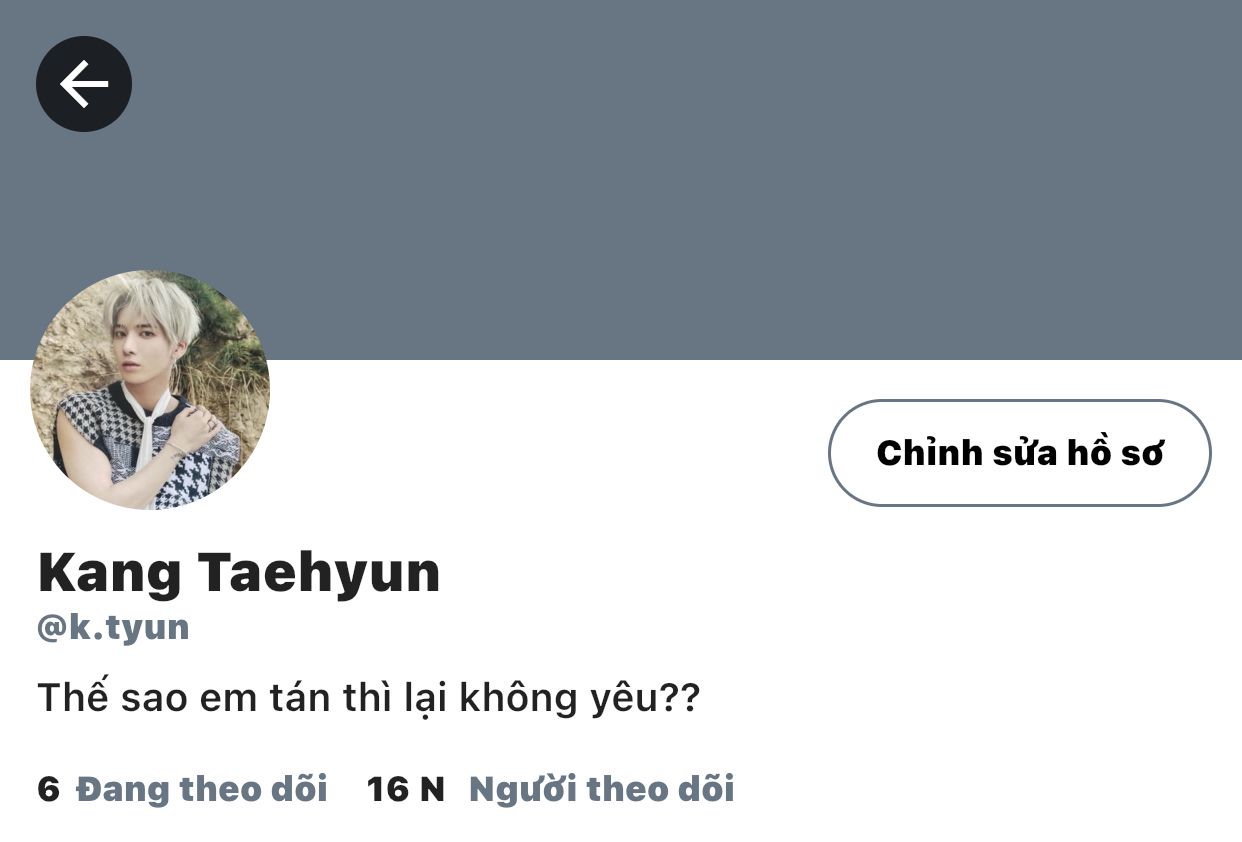Viewport: 1242px width, 842px height.
Task: Click the word hồ sơ on edit button
Action: click(1103, 453)
